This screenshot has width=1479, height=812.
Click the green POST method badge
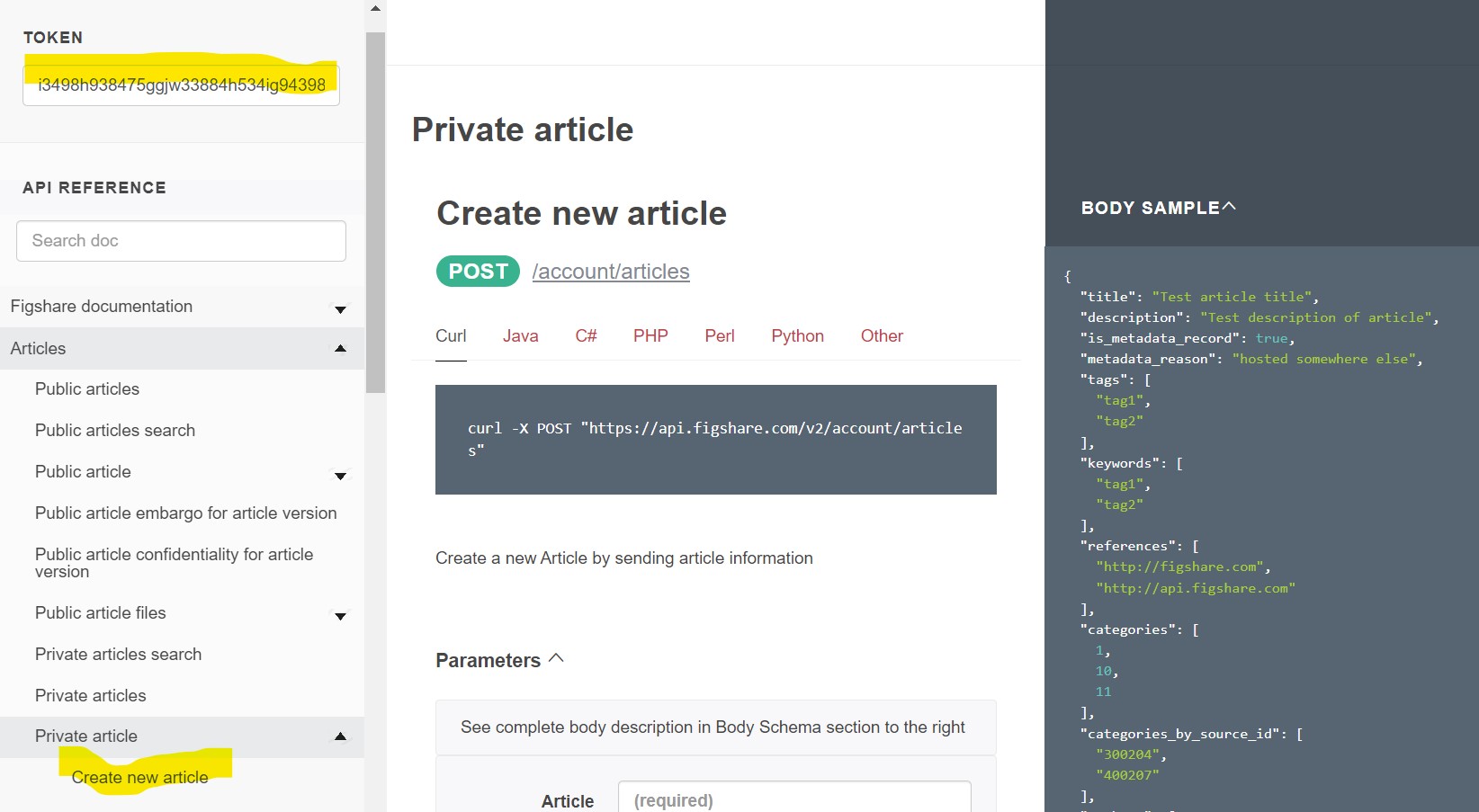478,272
